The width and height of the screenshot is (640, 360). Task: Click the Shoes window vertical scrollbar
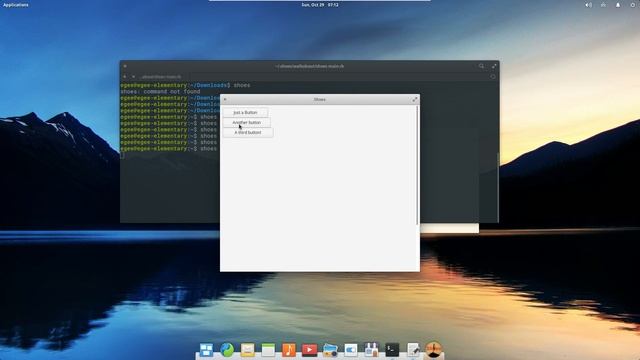coord(417,165)
